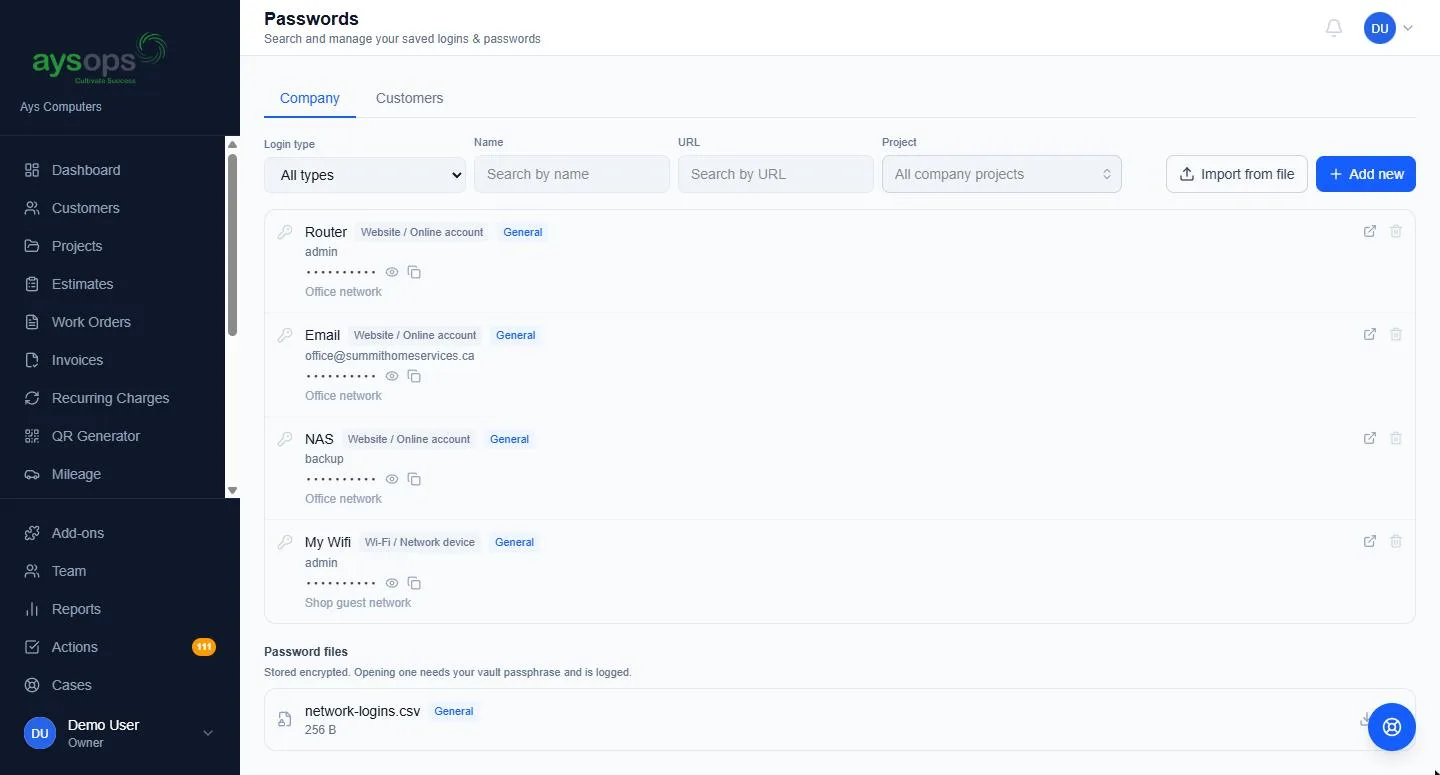Reveal the NAS password

tap(392, 479)
